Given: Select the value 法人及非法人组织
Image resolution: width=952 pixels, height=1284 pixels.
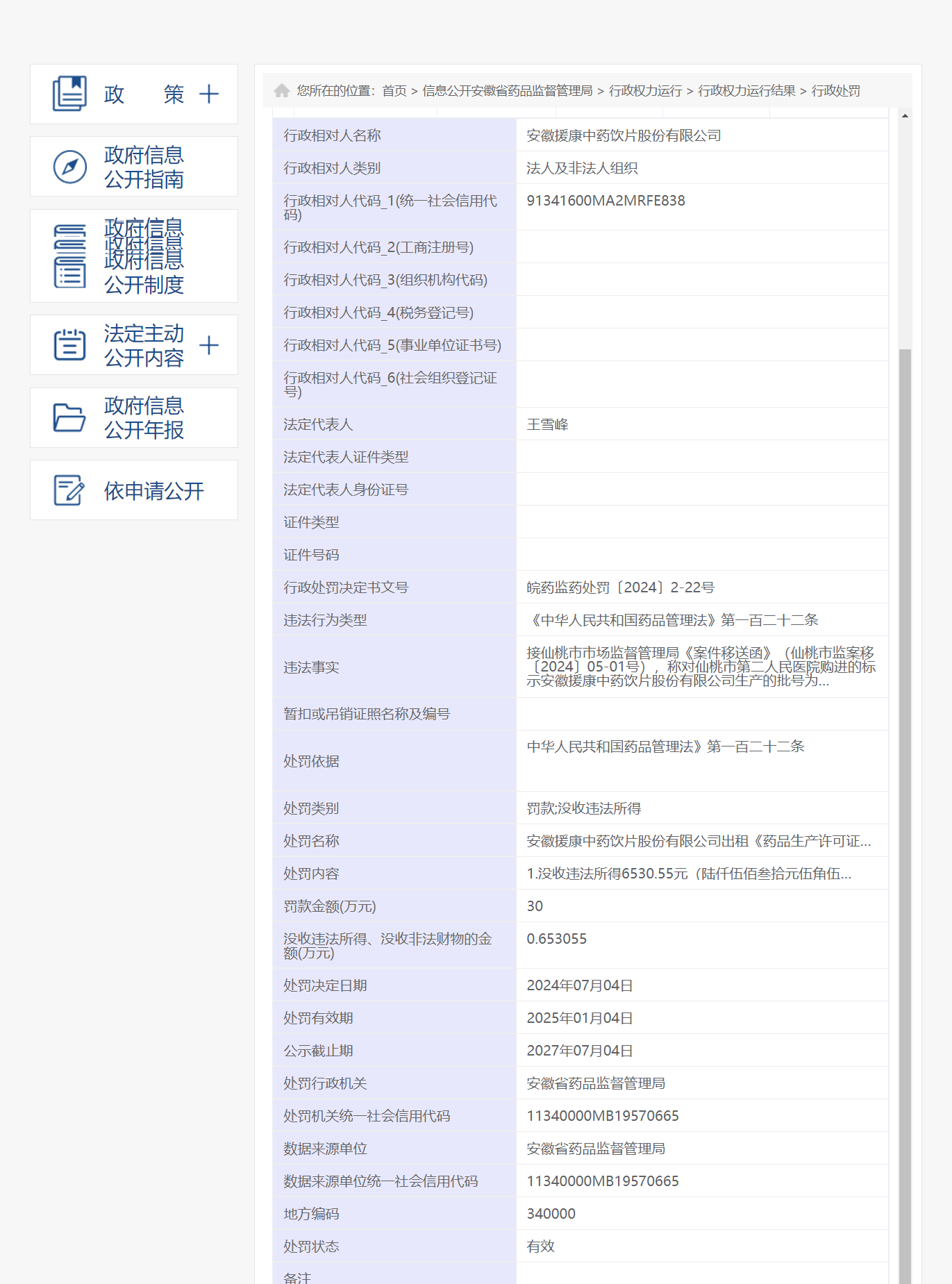Looking at the screenshot, I should [582, 168].
